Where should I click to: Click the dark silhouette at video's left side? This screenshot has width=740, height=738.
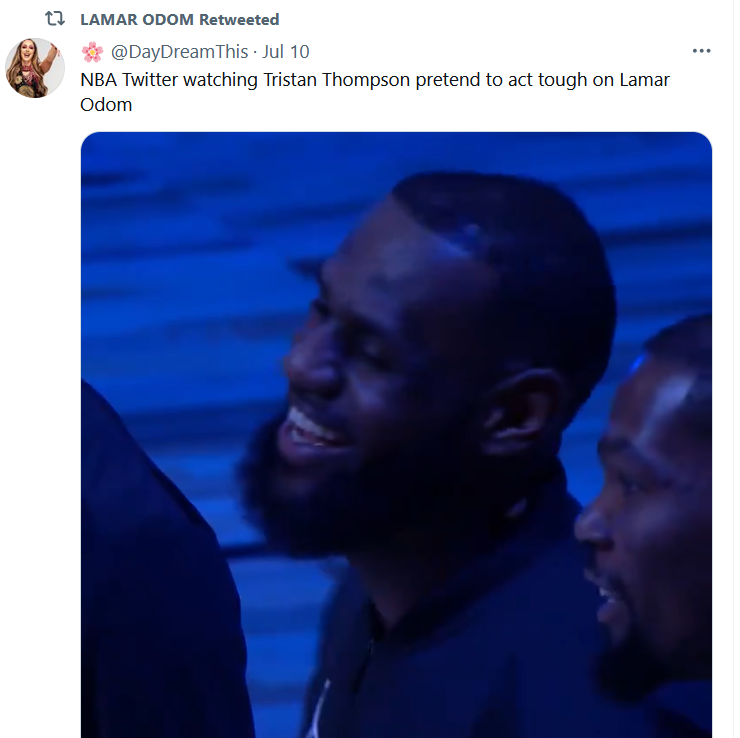[156, 590]
